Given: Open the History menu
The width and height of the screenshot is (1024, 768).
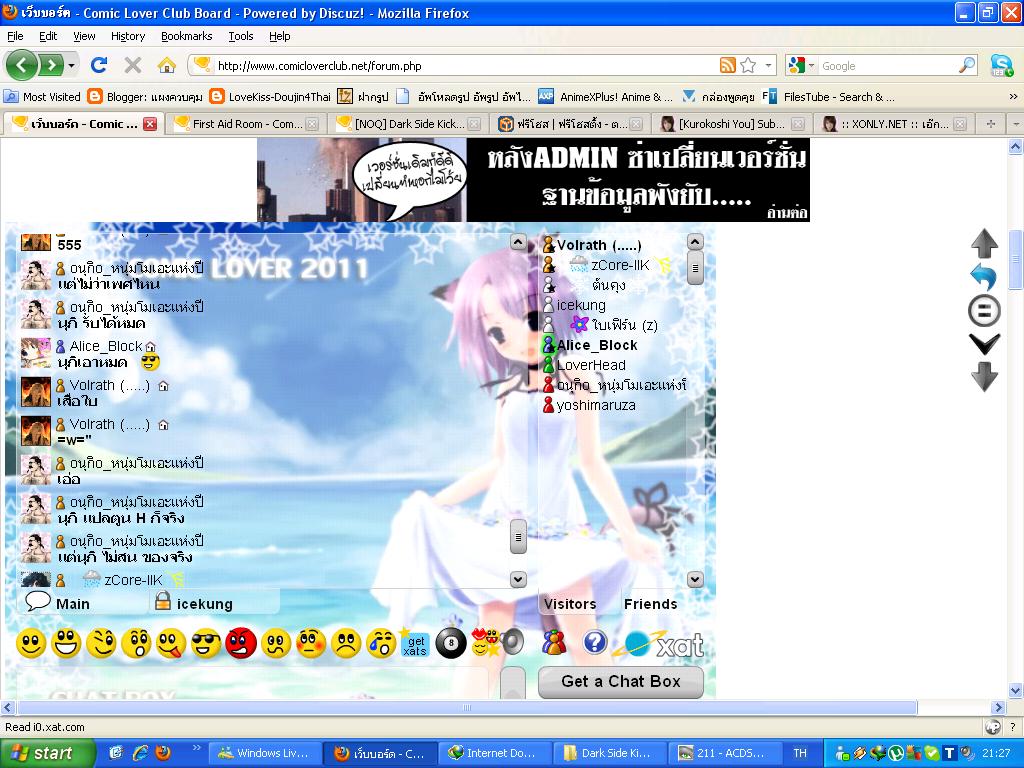Looking at the screenshot, I should tap(127, 36).
